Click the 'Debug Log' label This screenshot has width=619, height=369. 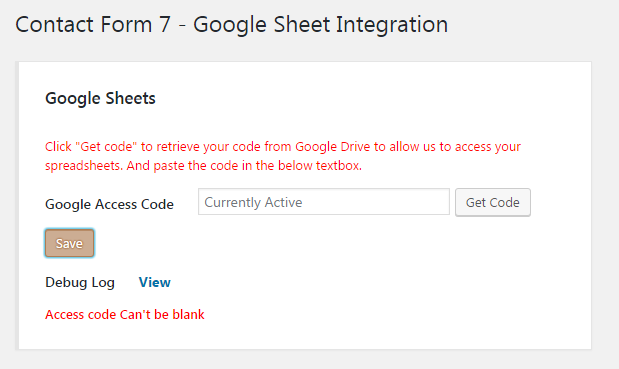pos(80,283)
